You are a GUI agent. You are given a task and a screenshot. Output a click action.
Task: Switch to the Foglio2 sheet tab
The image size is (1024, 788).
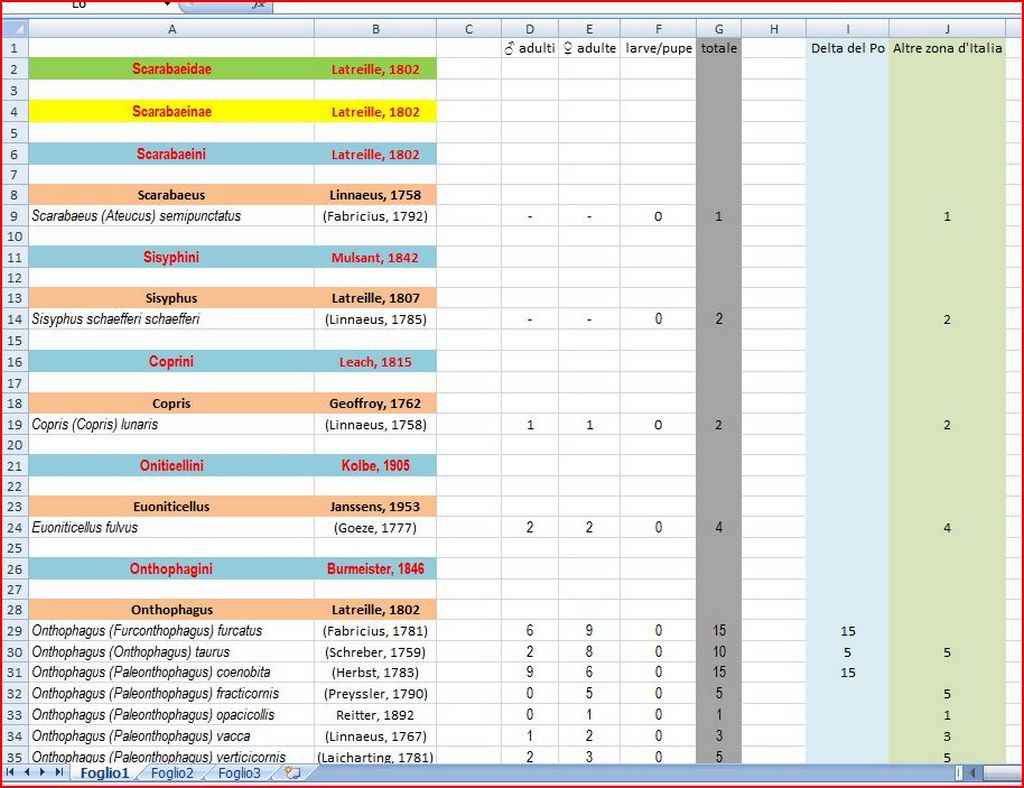click(172, 773)
